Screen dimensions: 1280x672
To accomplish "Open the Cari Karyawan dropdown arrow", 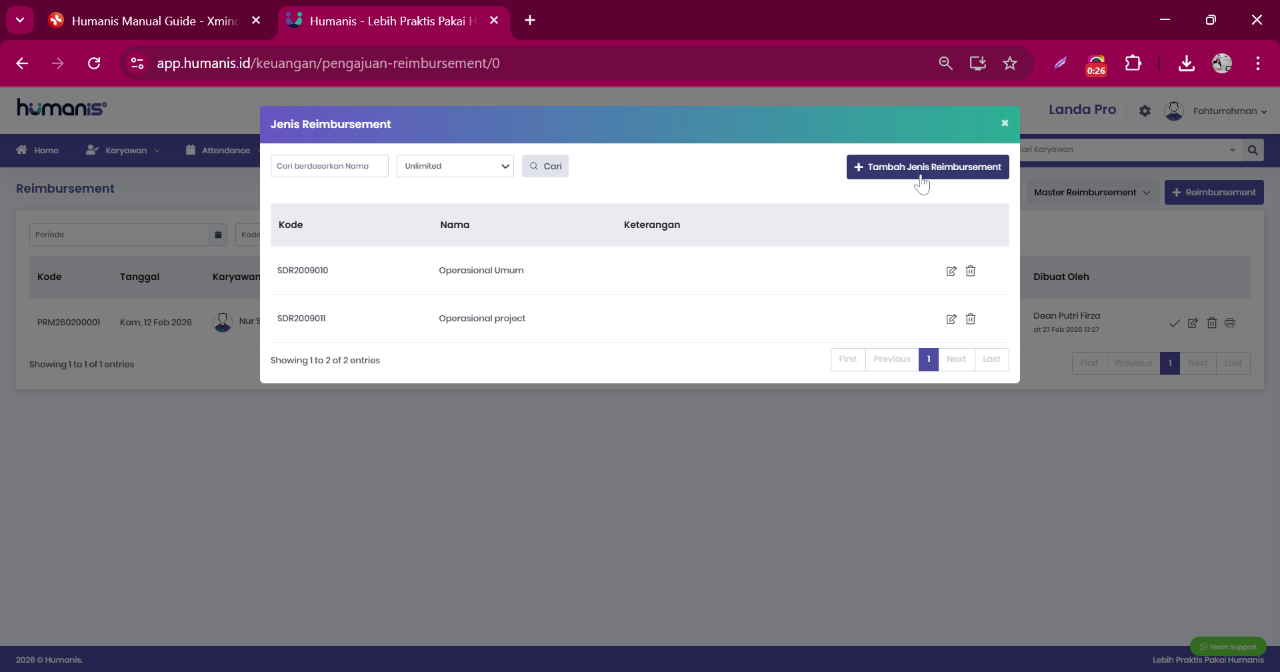I will [1232, 150].
